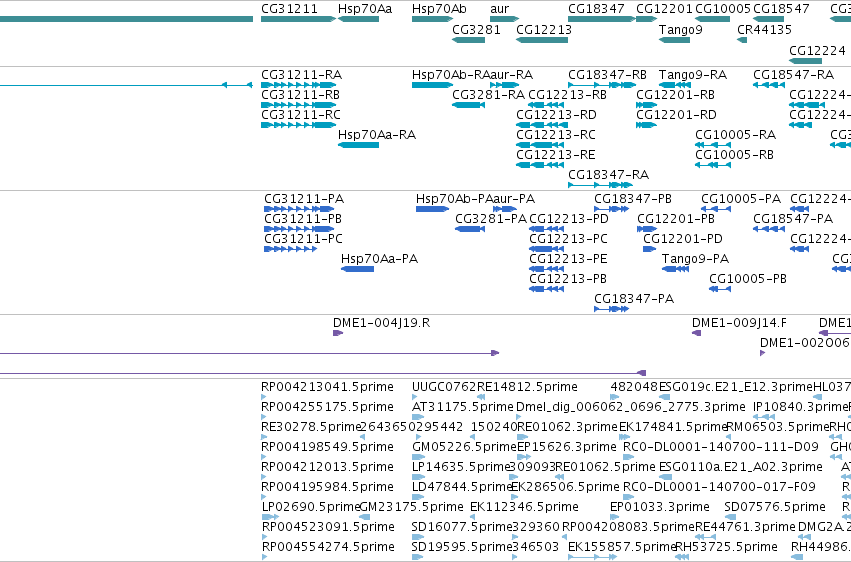Click the CG12213 gene label in top track
Screen dimensions: 851x562
point(544,30)
